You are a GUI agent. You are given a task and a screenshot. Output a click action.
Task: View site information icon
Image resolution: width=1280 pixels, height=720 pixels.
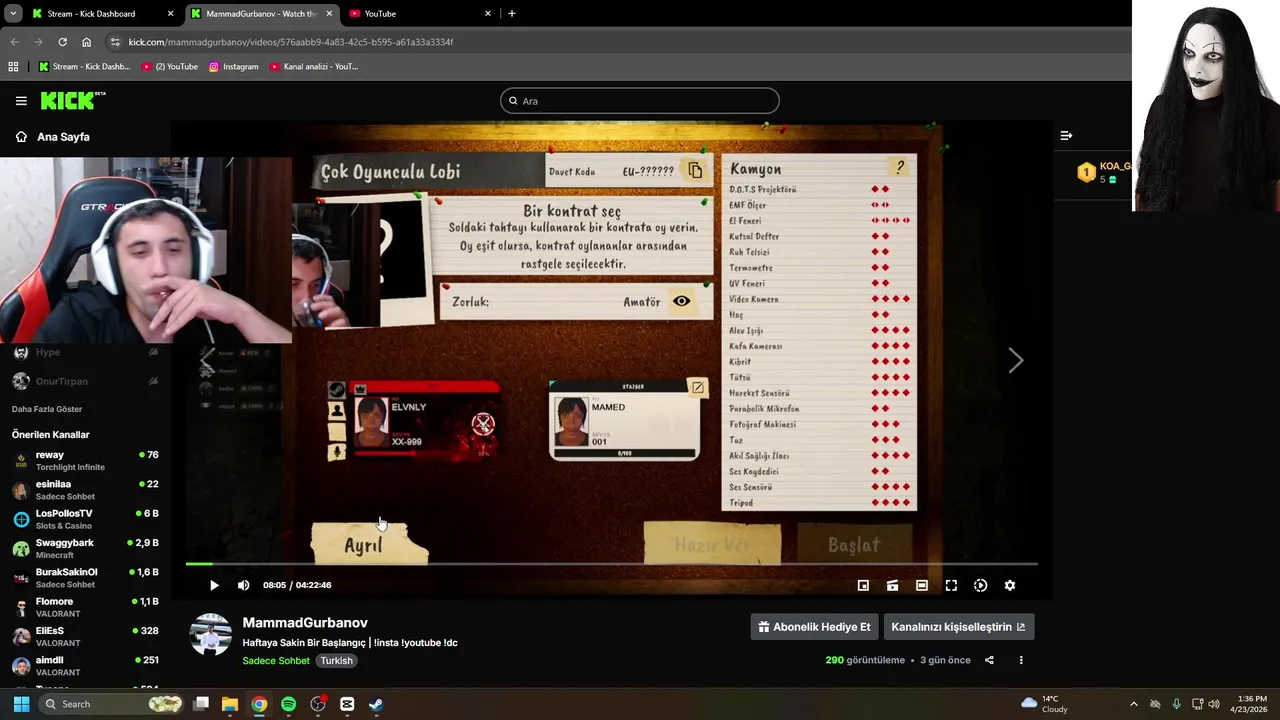pos(115,42)
